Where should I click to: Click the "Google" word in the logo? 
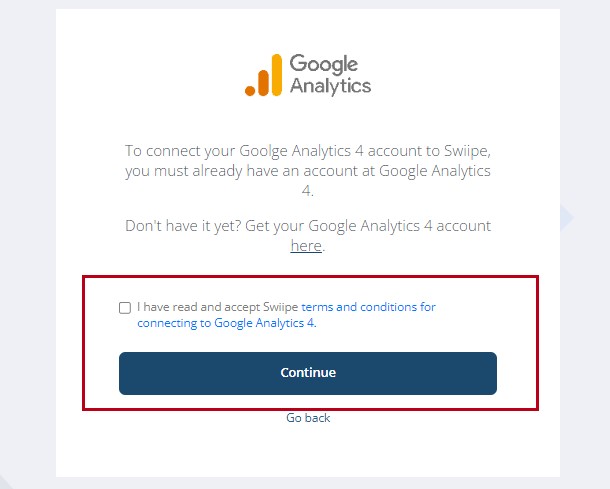coord(323,65)
